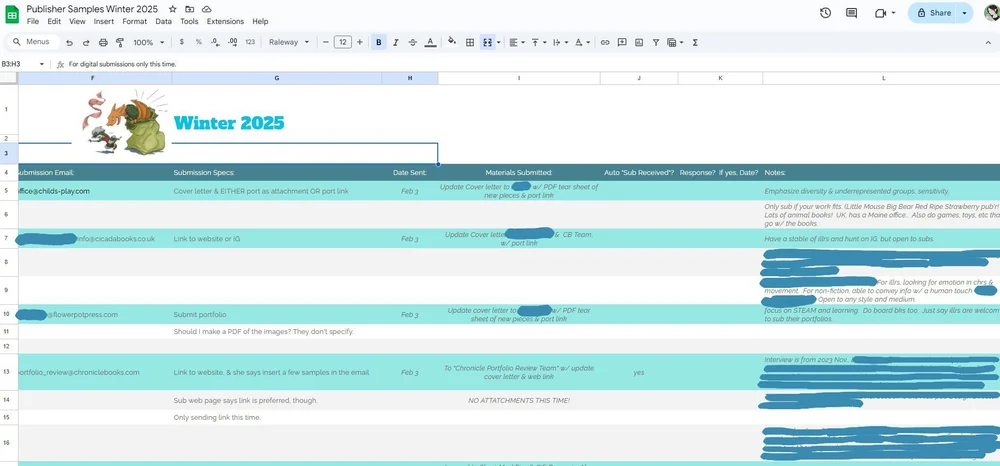Decrease decimal places

click(x=216, y=42)
